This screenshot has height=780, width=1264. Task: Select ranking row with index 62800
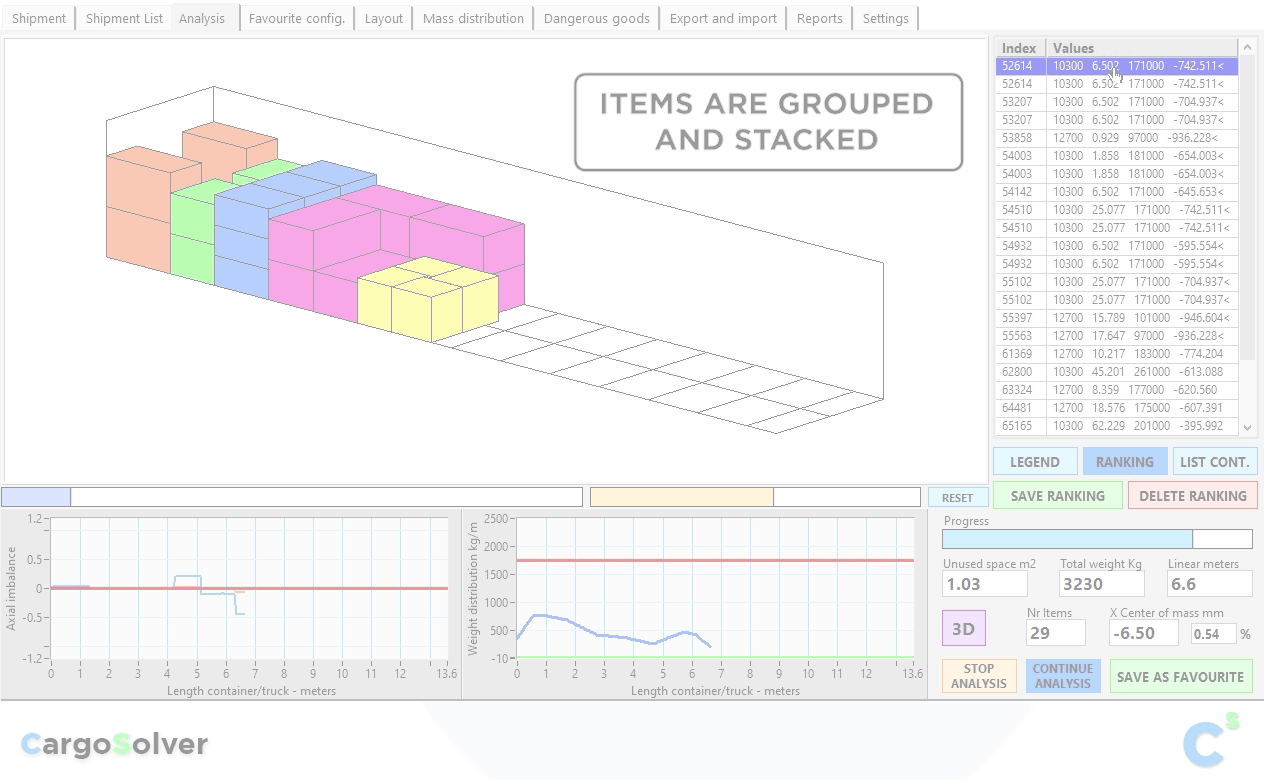[1116, 372]
